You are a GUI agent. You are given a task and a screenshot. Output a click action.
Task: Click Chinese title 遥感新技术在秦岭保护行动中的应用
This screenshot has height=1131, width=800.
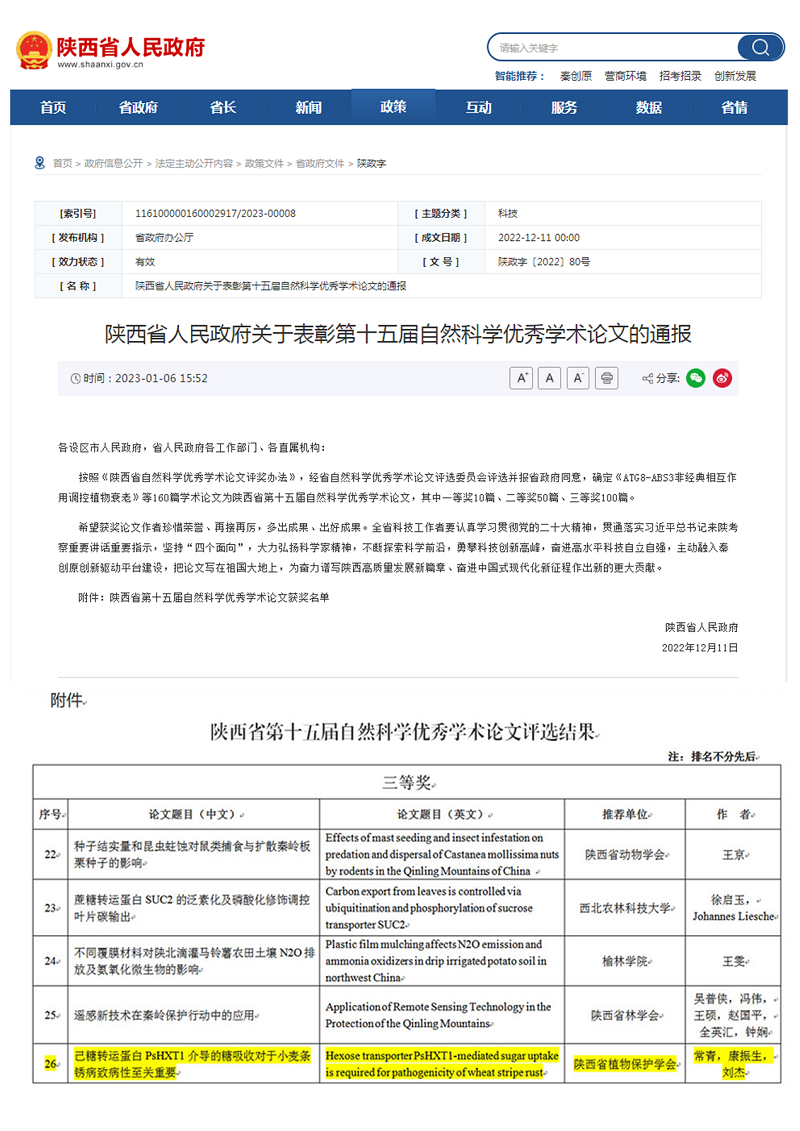(165, 1016)
